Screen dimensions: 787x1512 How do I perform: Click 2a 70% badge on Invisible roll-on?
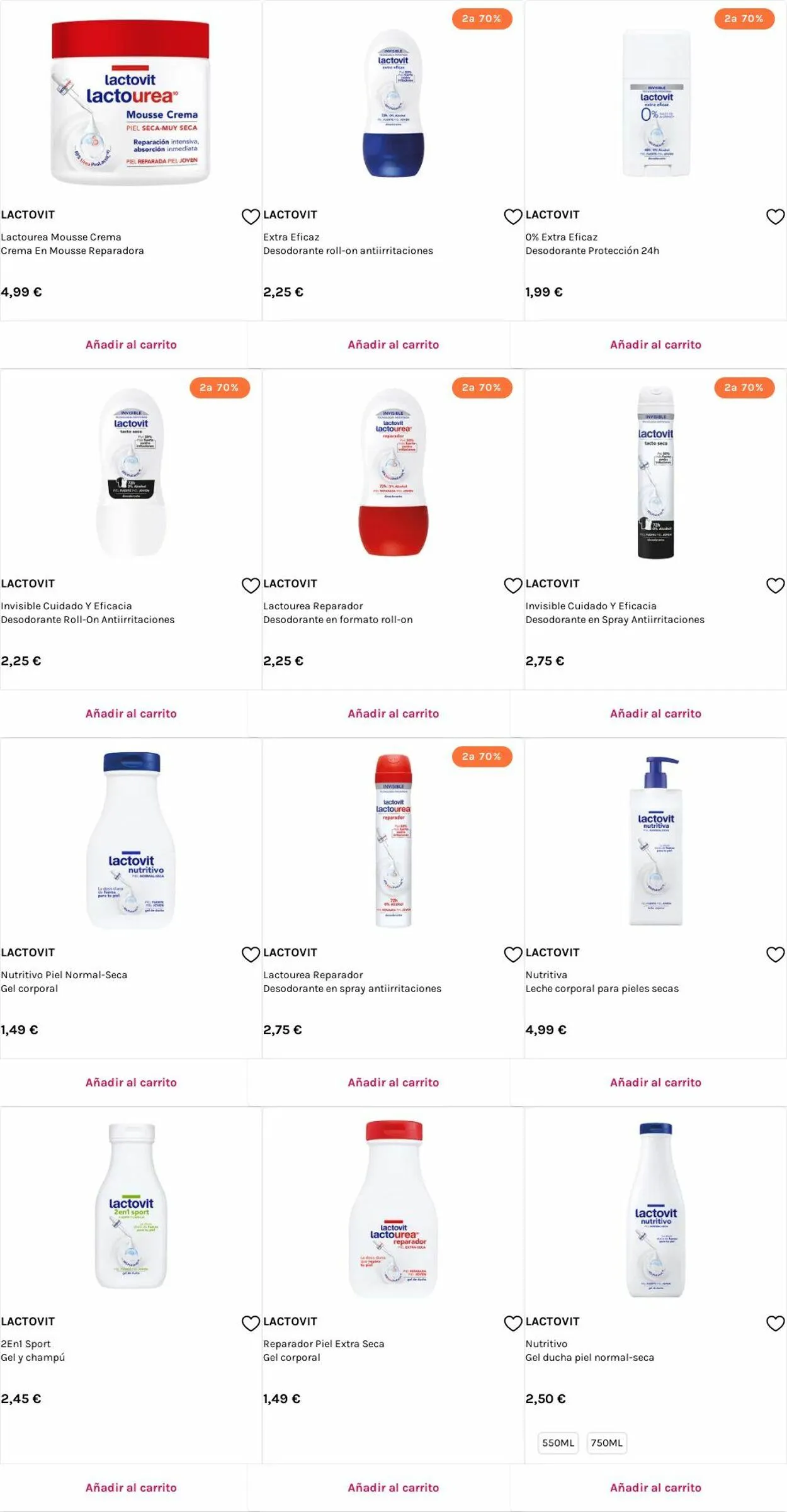point(219,388)
